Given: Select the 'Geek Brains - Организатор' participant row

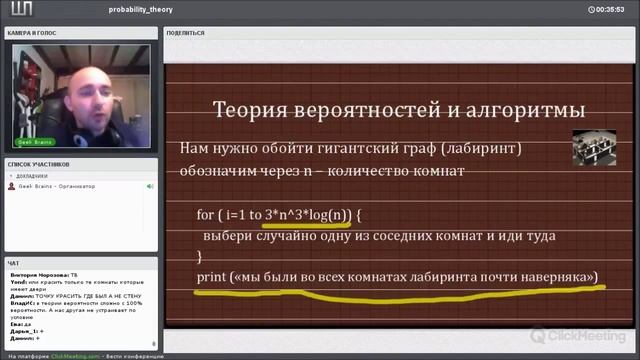Looking at the screenshot, I should pos(81,186).
